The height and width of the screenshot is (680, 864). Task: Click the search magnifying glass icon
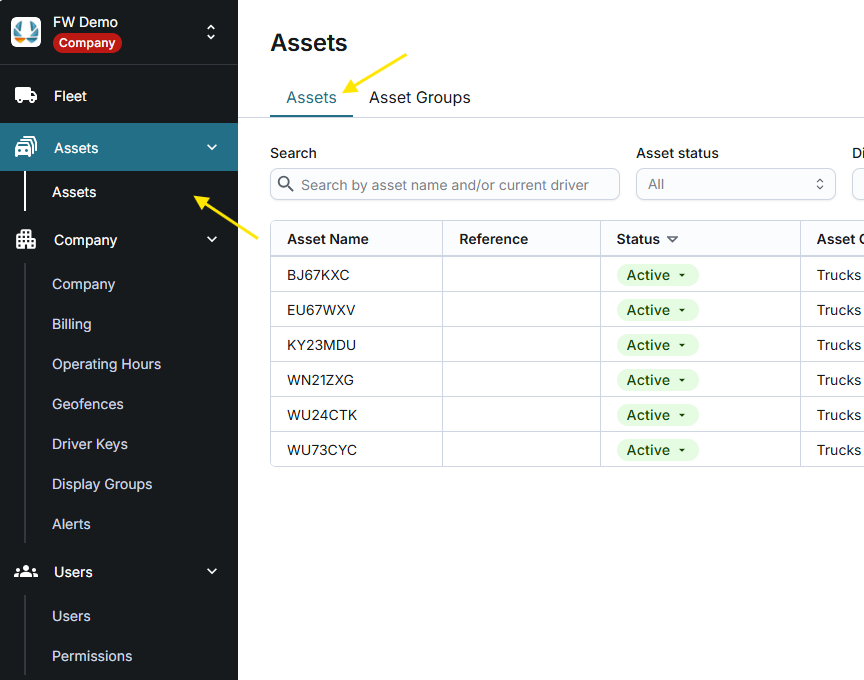(286, 184)
